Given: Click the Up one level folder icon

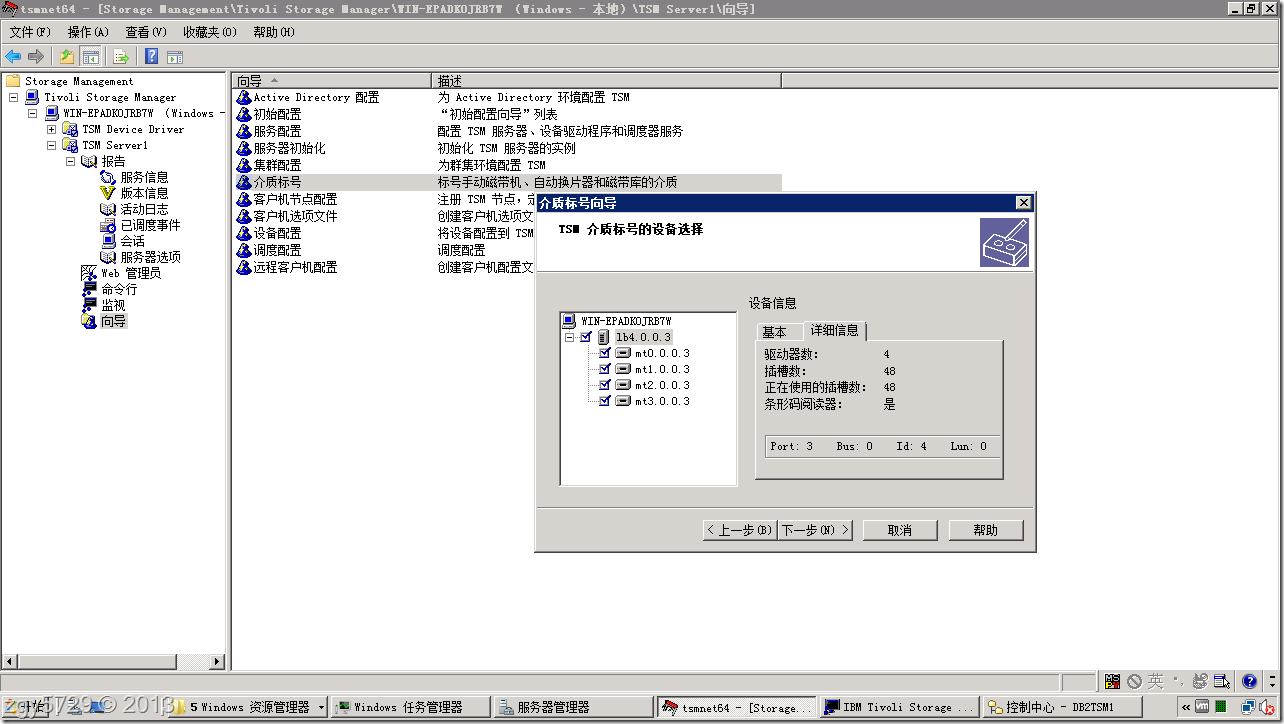Looking at the screenshot, I should (67, 57).
